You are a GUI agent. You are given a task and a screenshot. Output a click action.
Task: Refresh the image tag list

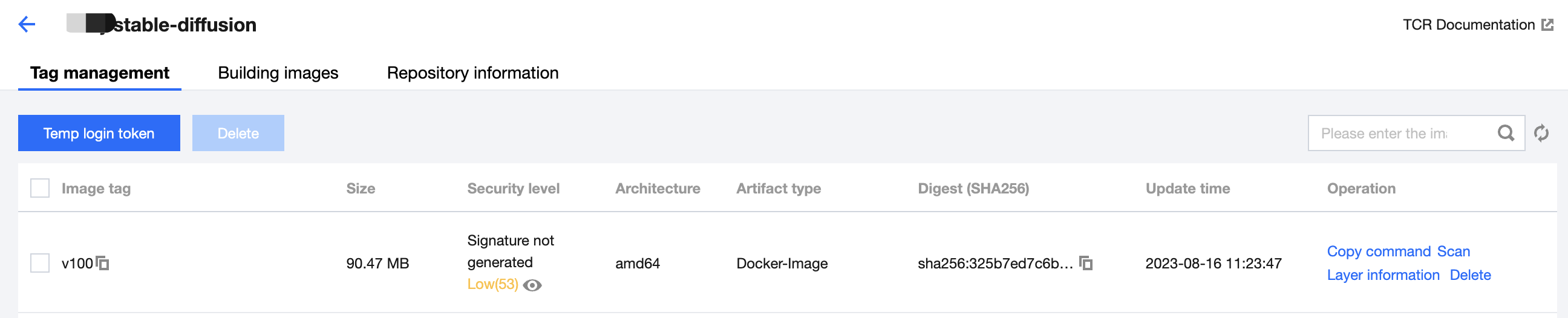coord(1541,133)
